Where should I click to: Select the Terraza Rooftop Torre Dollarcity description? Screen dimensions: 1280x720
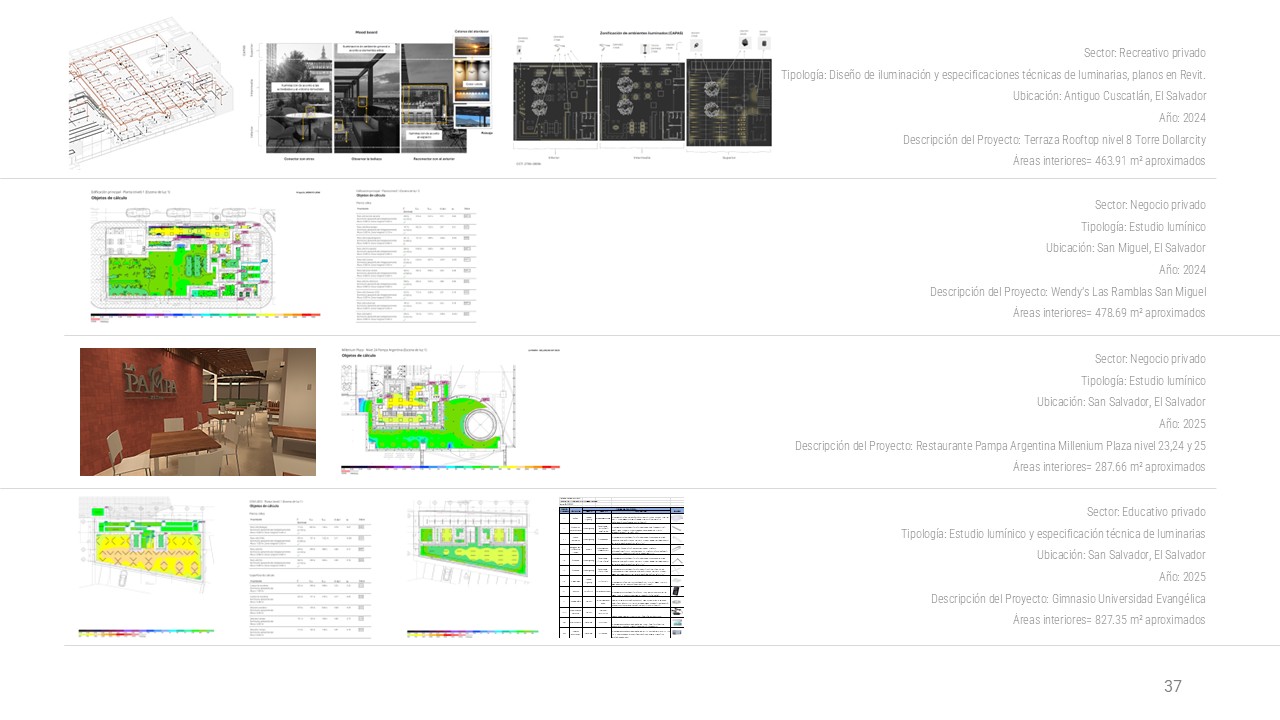[1054, 140]
